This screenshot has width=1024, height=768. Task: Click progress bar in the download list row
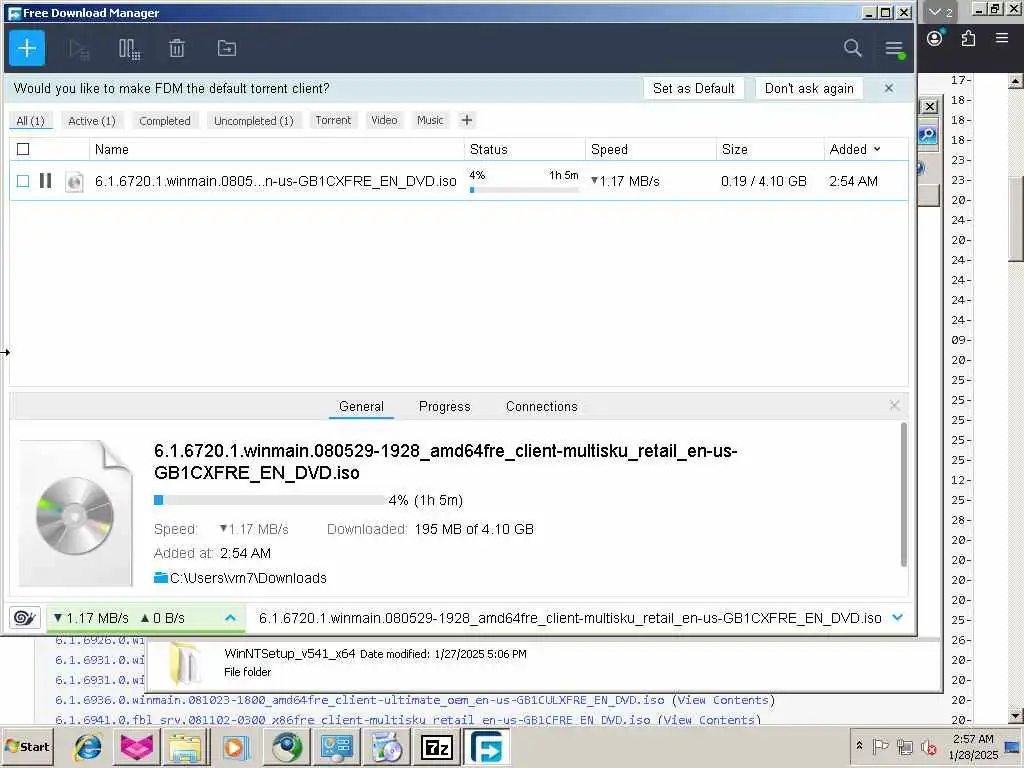tap(524, 190)
